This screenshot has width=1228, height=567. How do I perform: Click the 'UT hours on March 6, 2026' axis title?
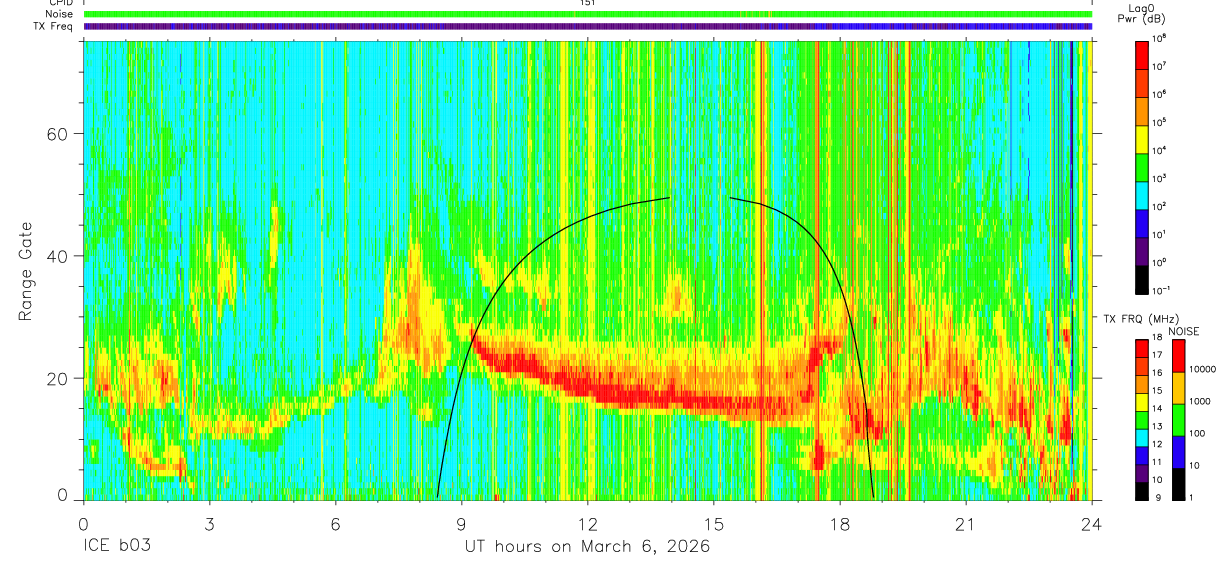(587, 547)
